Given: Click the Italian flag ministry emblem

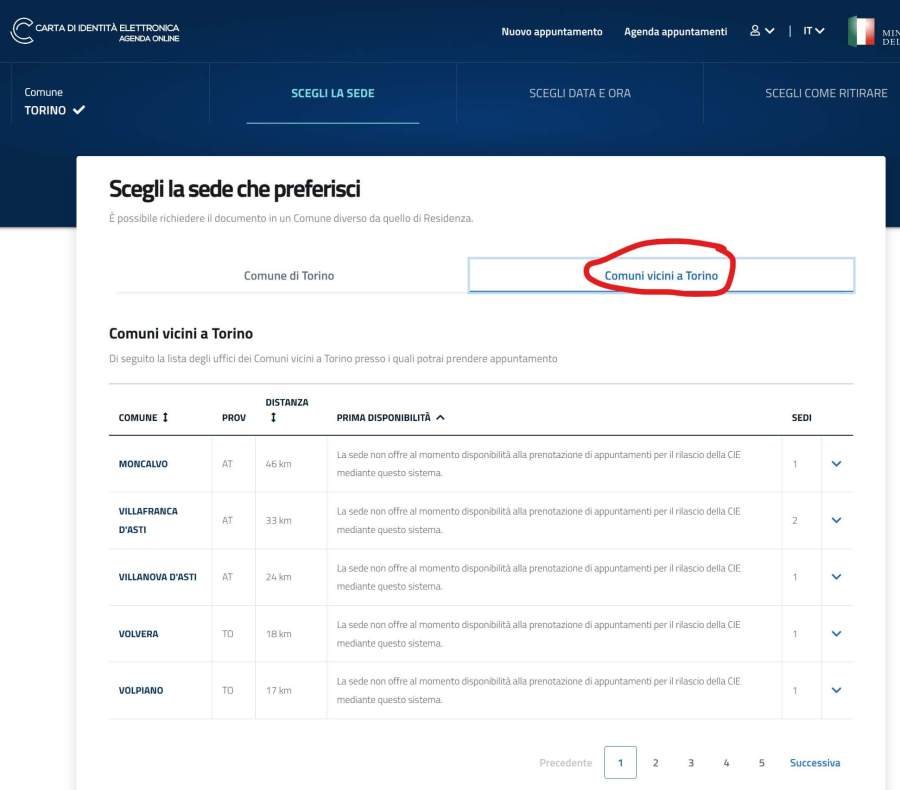Looking at the screenshot, I should point(861,31).
